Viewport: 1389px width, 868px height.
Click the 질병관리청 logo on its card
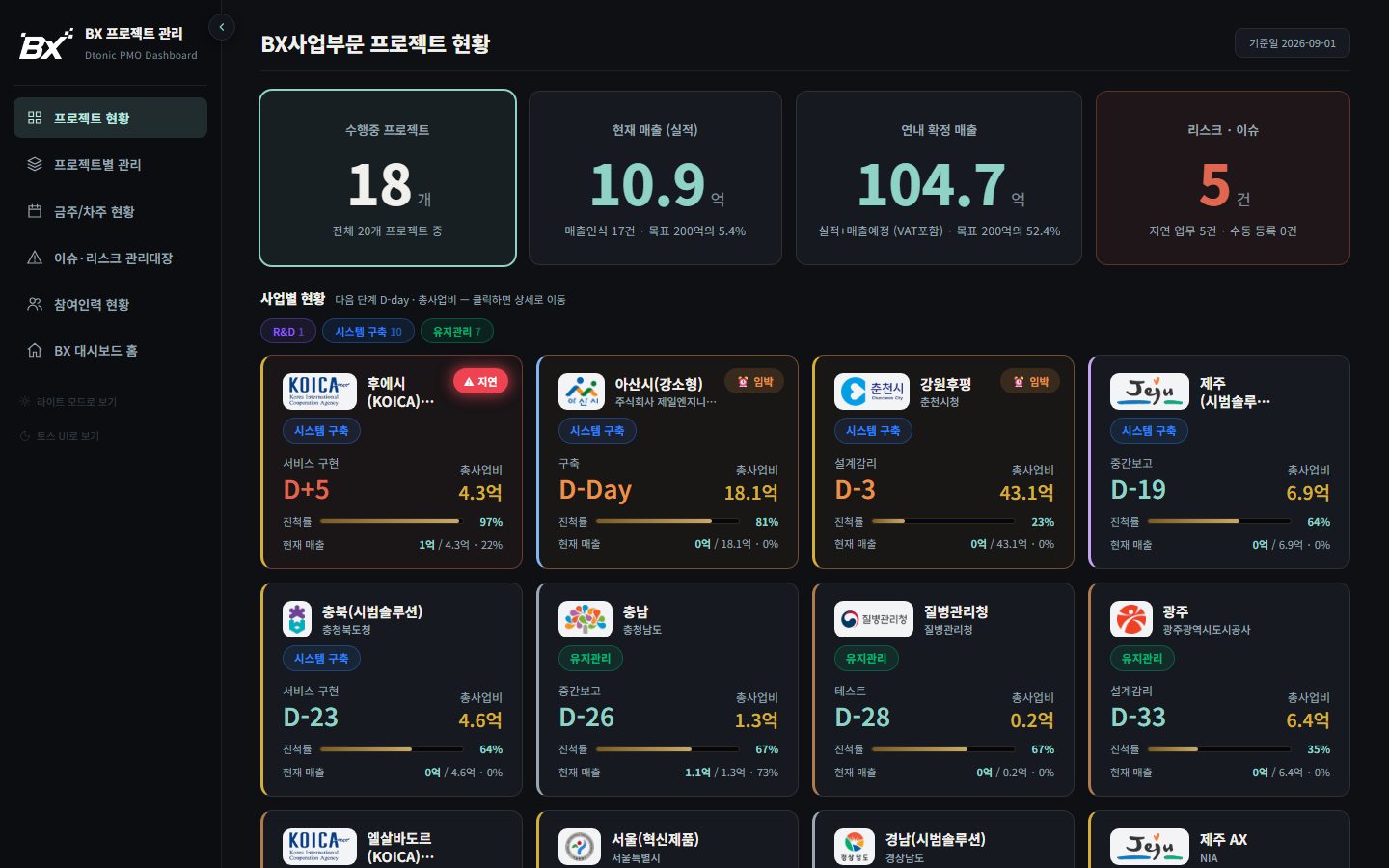pyautogui.click(x=874, y=619)
